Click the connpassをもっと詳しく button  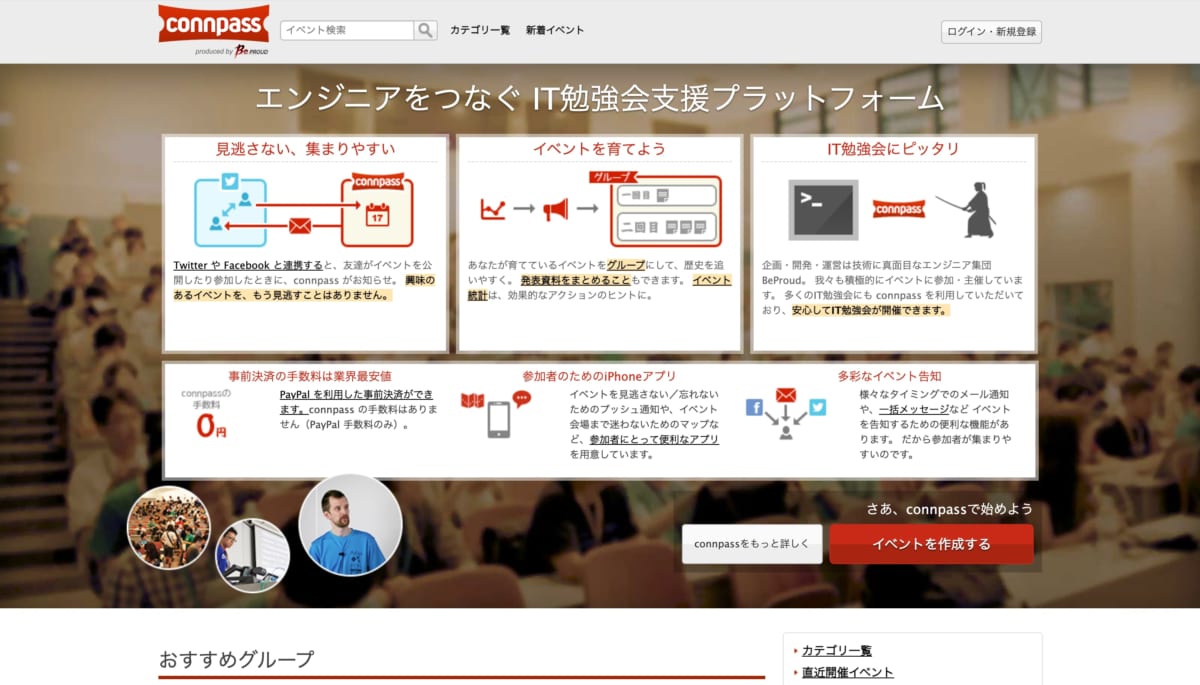[752, 544]
